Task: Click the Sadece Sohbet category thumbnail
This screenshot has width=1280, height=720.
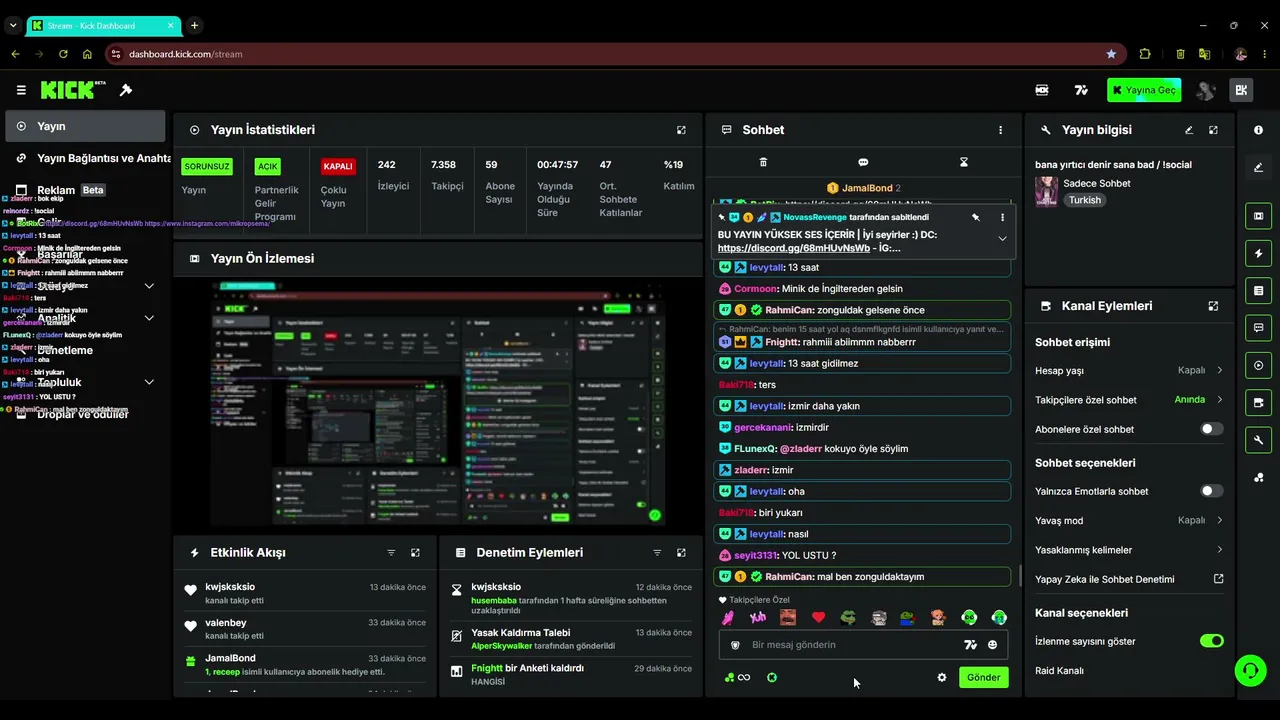Action: pos(1047,191)
